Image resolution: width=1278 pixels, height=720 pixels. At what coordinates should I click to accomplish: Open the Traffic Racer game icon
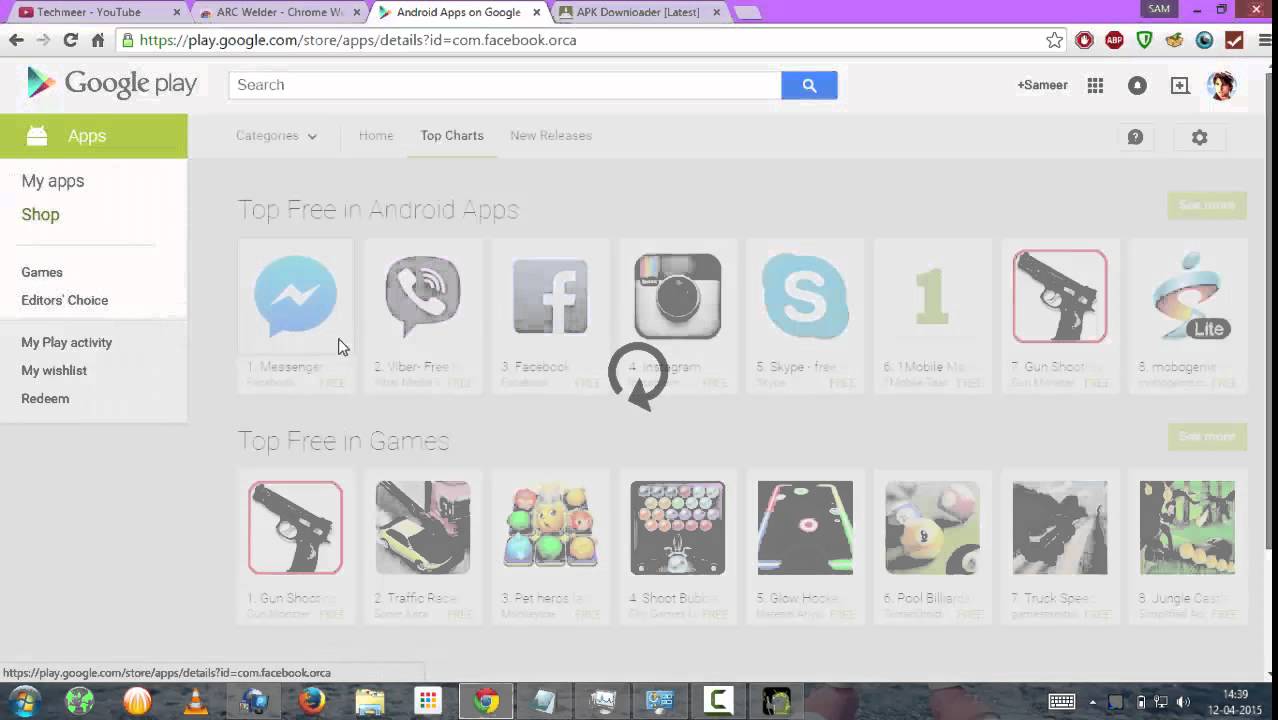tap(423, 528)
